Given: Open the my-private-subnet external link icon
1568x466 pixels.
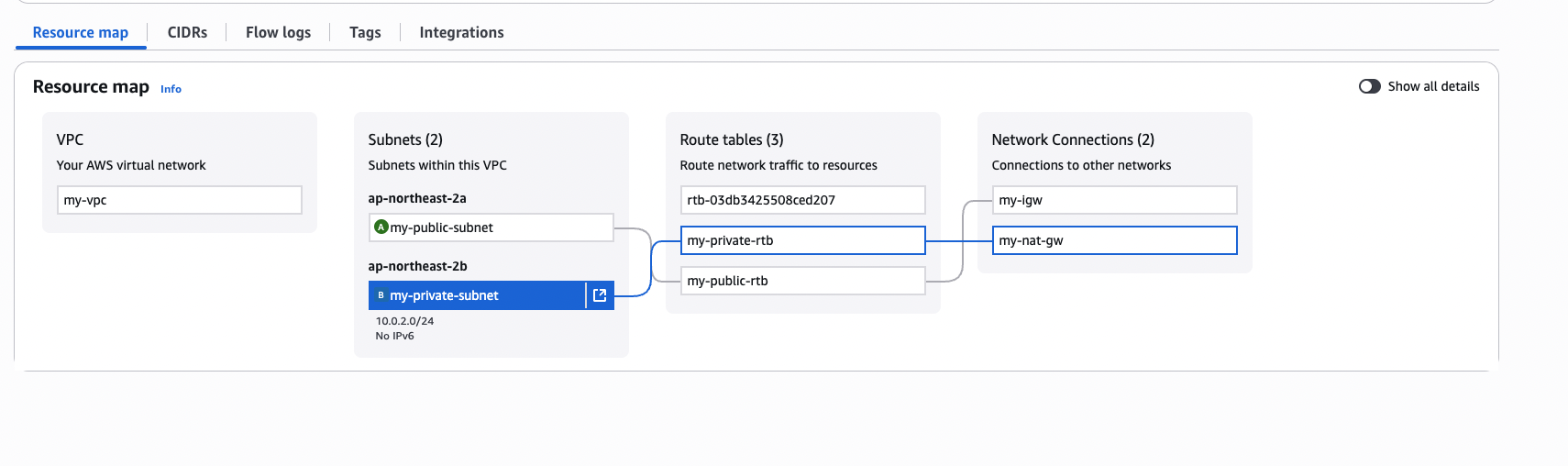Looking at the screenshot, I should pos(600,295).
